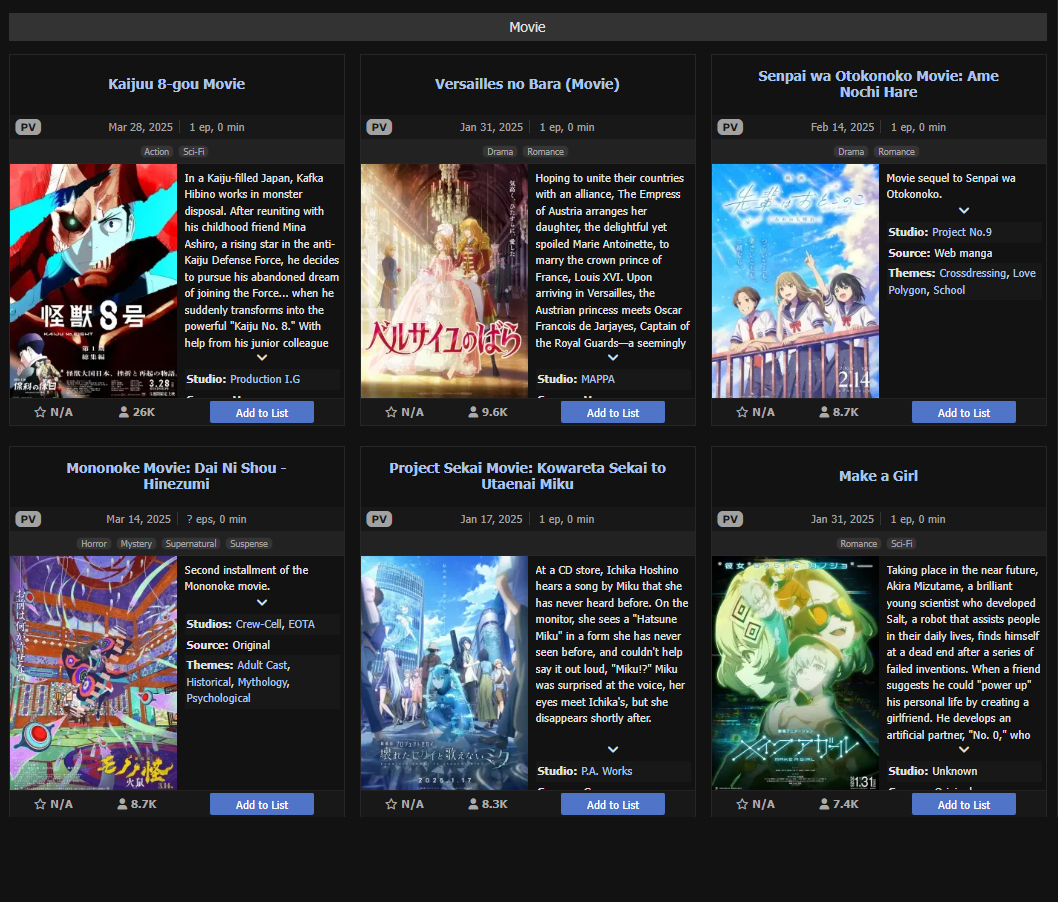Click the star score icon on Project Sekai Movie

[x=391, y=804]
